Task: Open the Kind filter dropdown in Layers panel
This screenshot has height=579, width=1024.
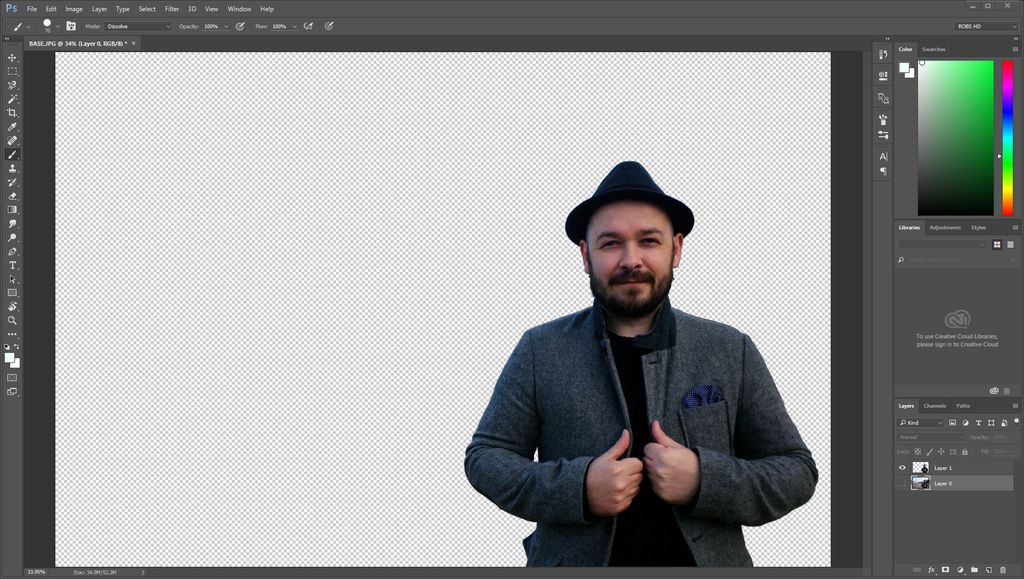Action: (920, 422)
